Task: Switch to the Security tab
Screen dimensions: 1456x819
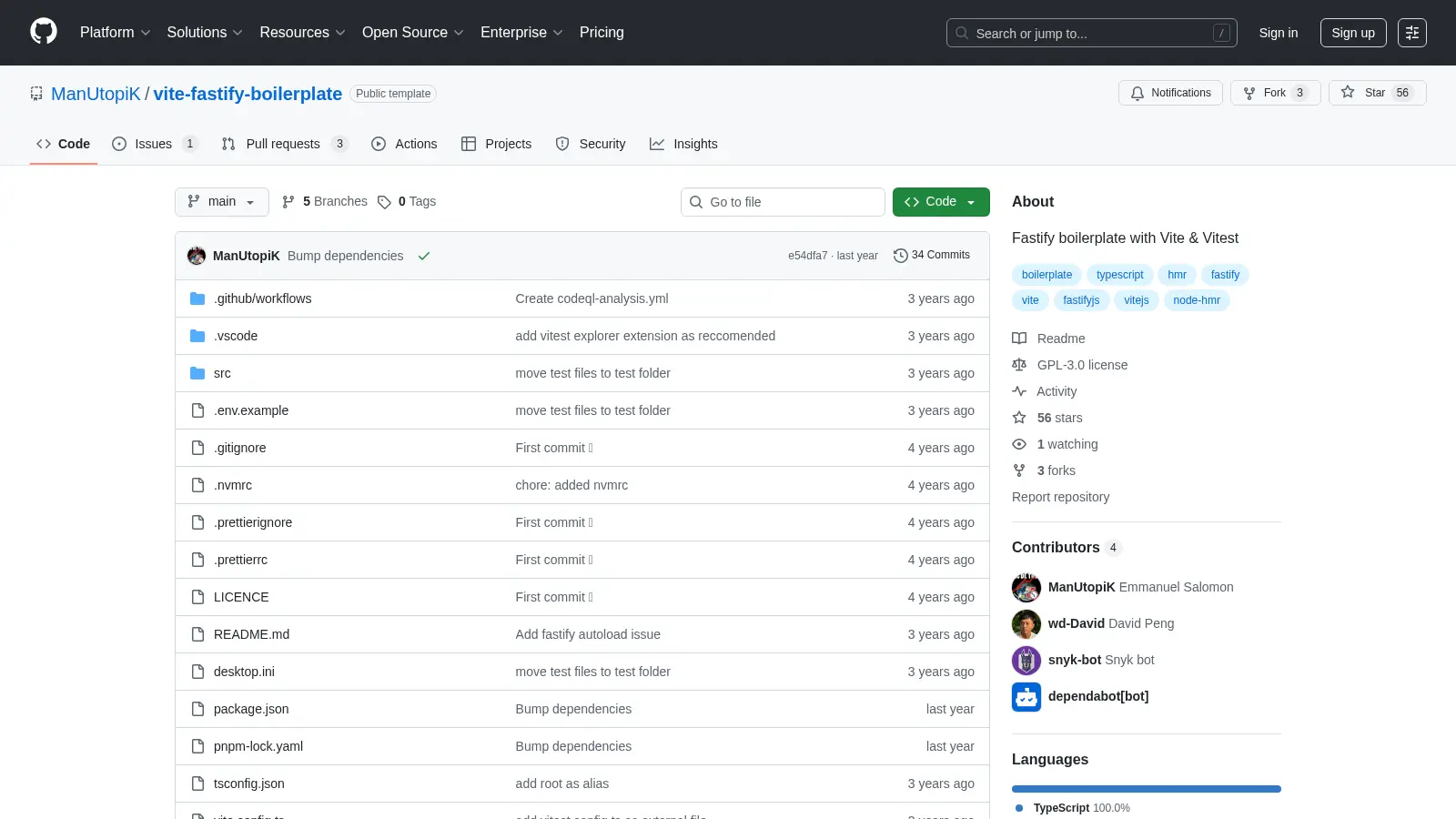Action: click(x=591, y=144)
